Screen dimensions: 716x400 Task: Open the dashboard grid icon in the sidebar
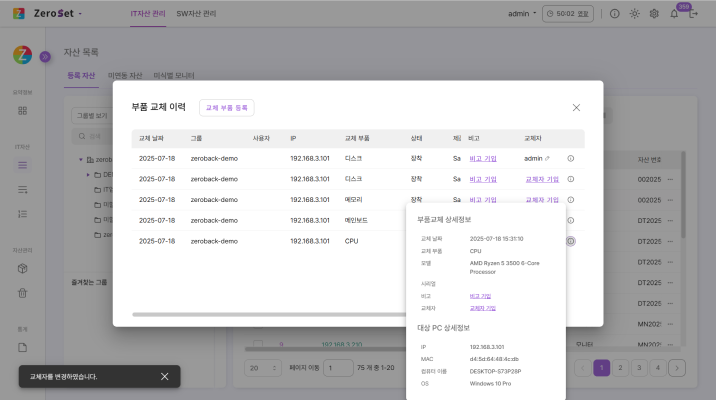[22, 110]
